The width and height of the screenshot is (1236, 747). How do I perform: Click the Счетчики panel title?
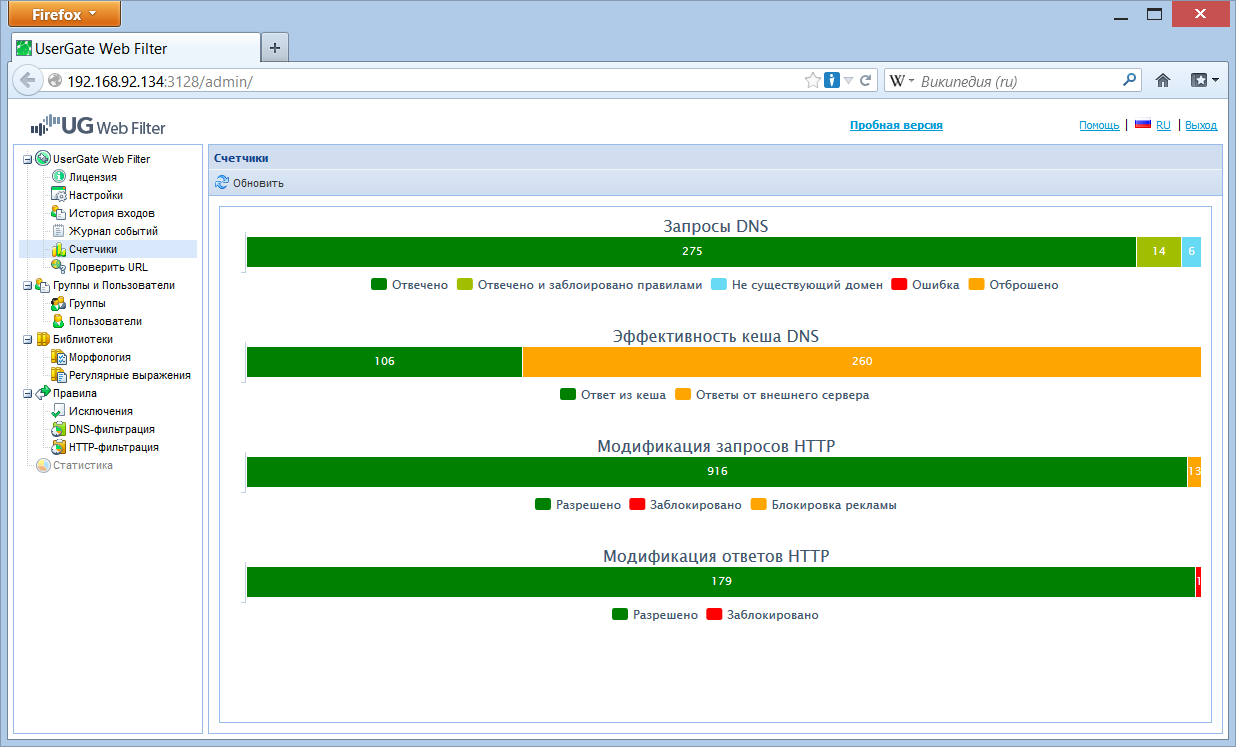click(241, 158)
